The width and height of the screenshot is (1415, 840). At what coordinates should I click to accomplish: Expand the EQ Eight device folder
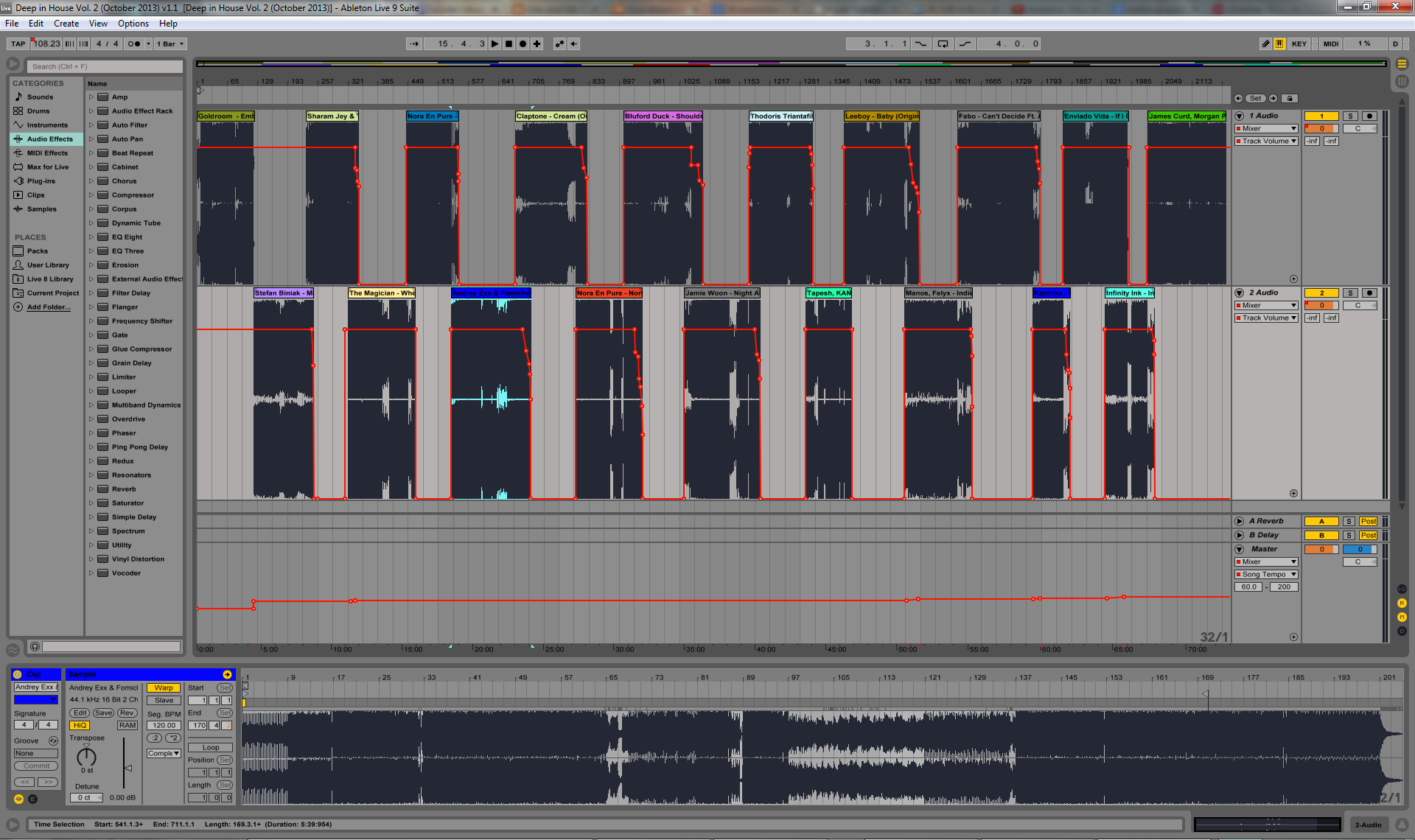91,237
